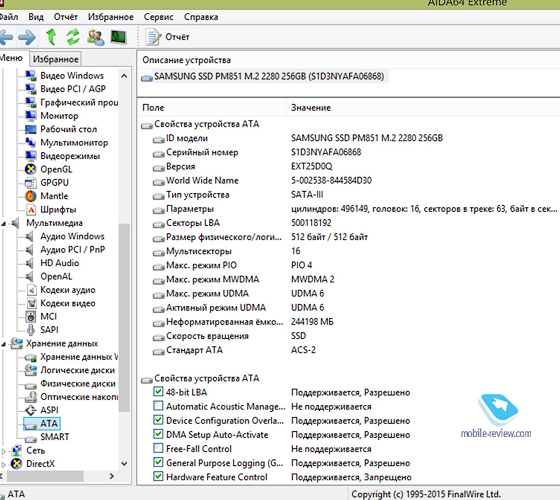Click the OpenAL speaker icon

point(30,276)
